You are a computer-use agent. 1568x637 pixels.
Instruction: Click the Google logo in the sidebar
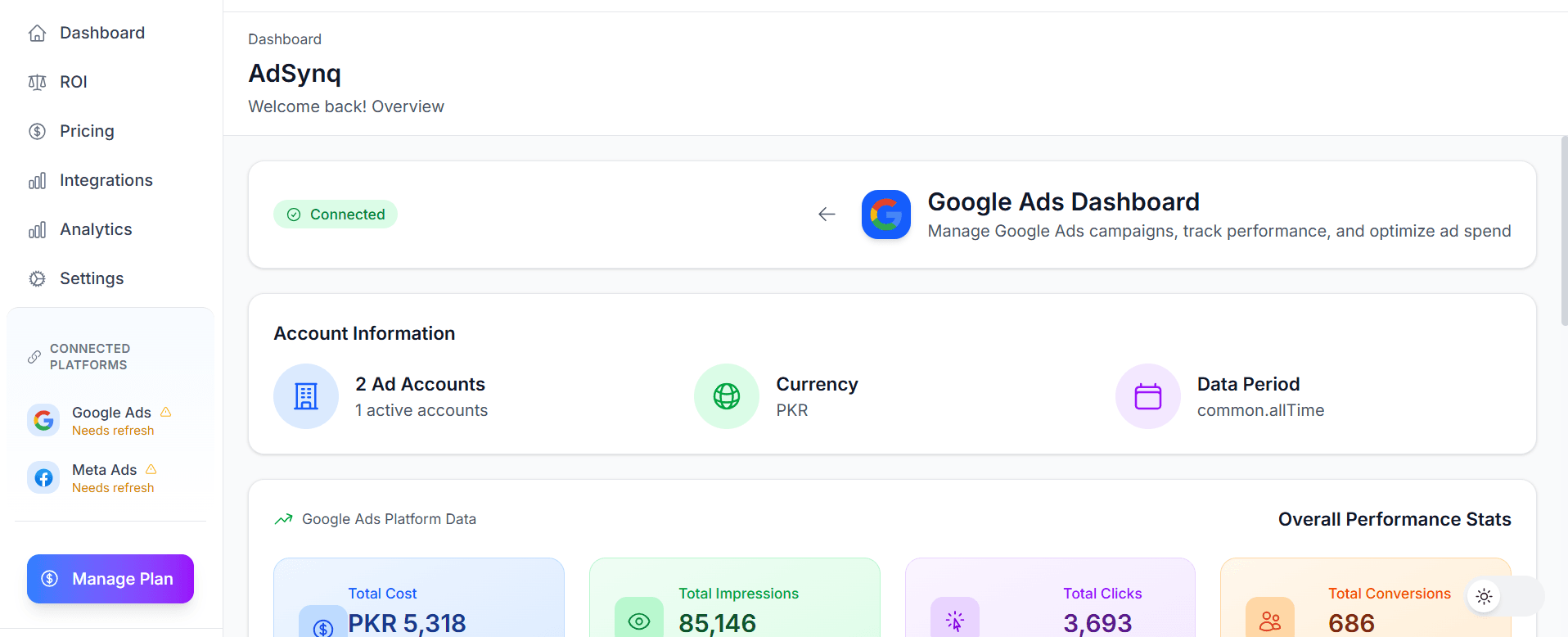click(x=43, y=420)
